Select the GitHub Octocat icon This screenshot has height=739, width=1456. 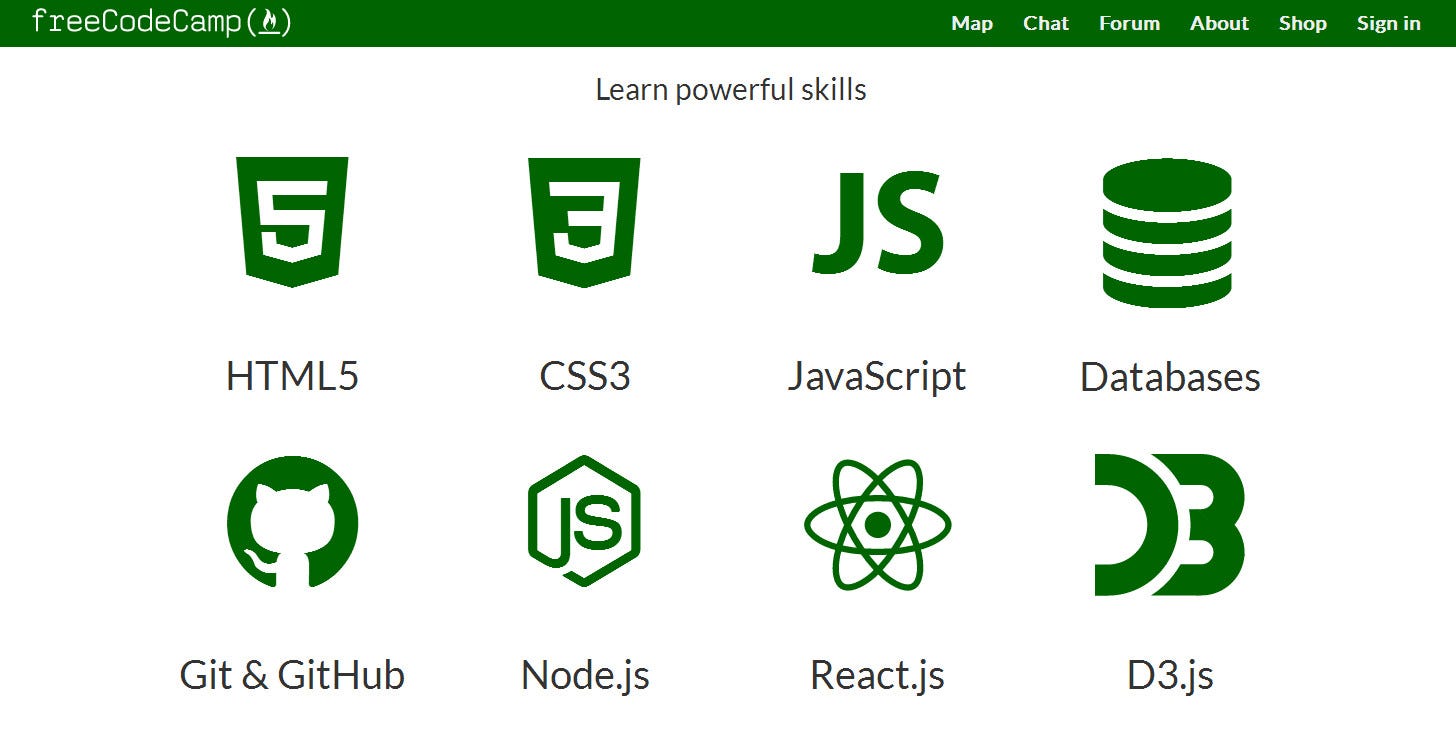tap(292, 522)
